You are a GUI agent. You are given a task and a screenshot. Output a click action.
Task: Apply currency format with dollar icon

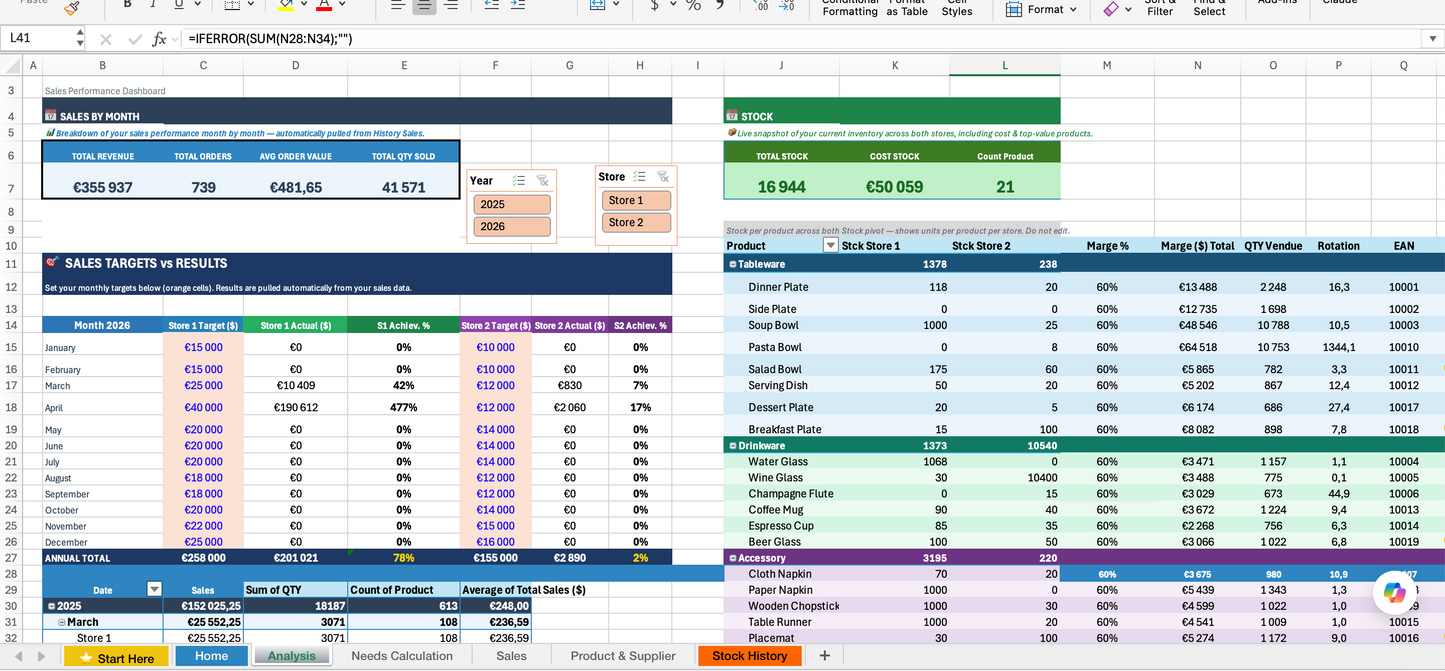click(x=655, y=5)
